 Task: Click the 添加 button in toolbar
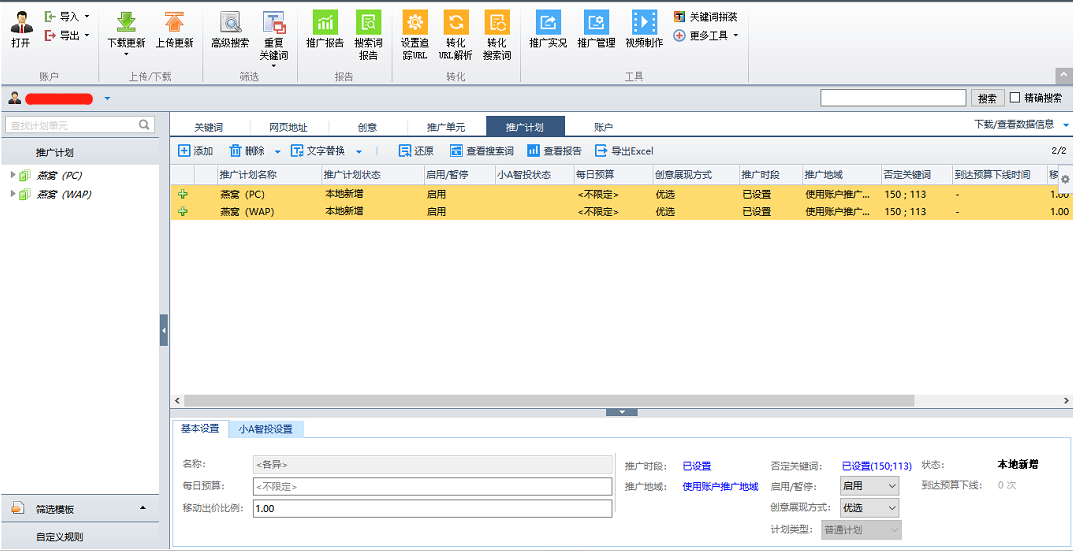pyautogui.click(x=195, y=151)
